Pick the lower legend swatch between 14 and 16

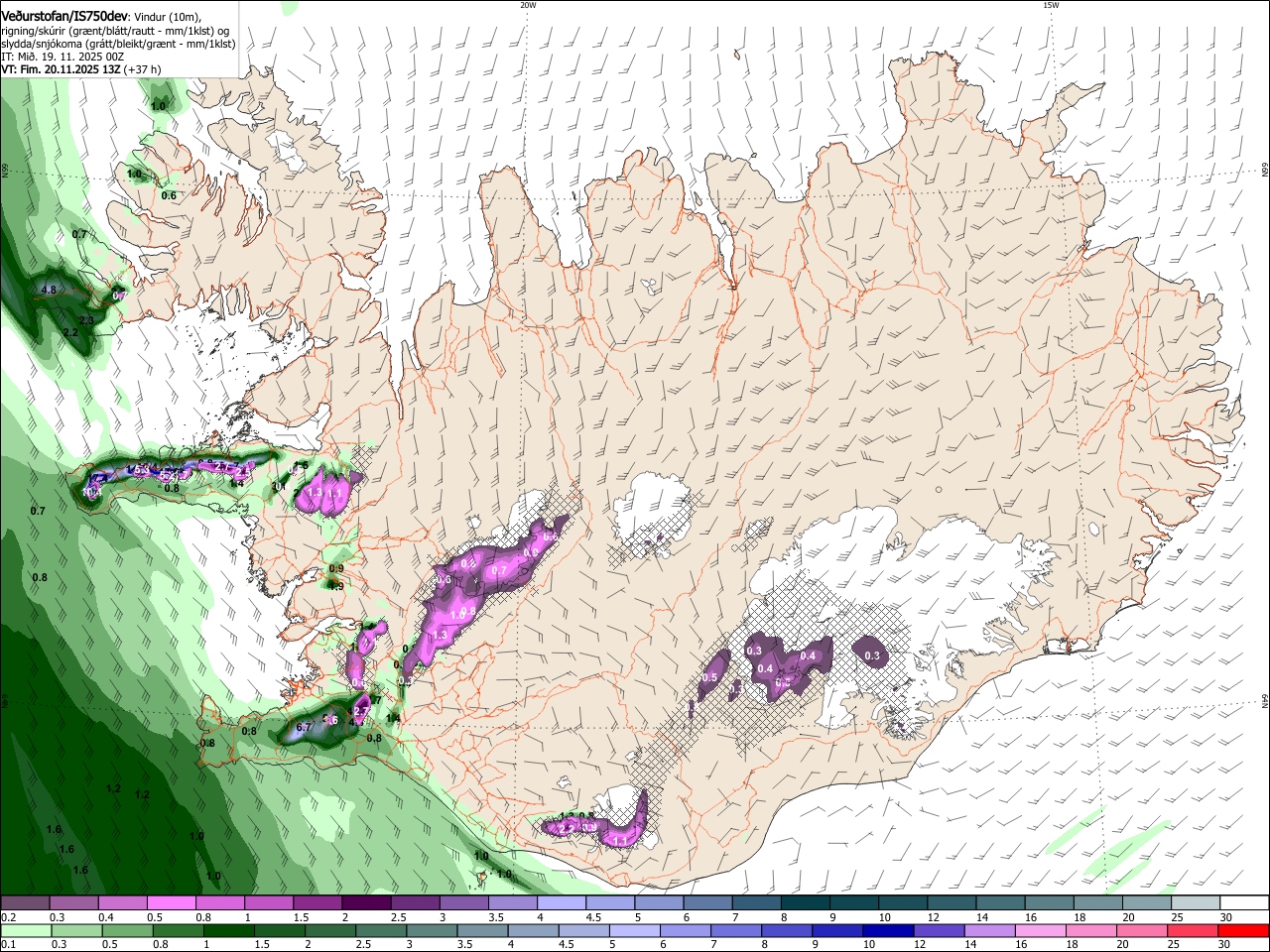(990, 931)
